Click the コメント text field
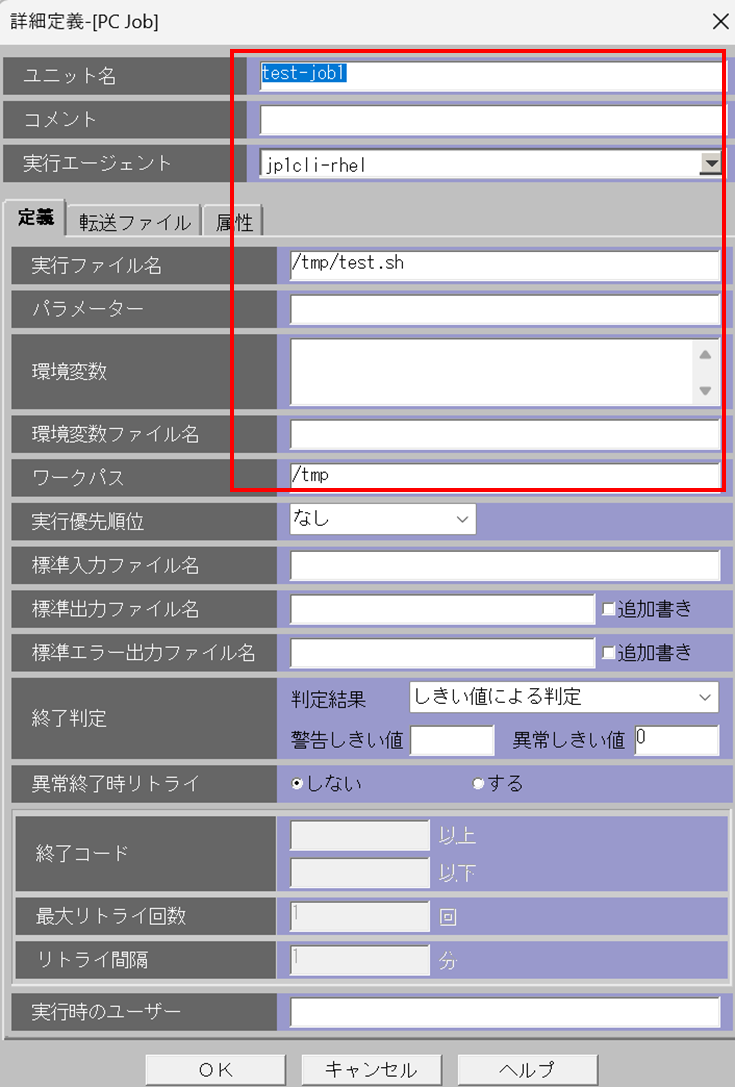This screenshot has width=735, height=1087. pos(490,119)
